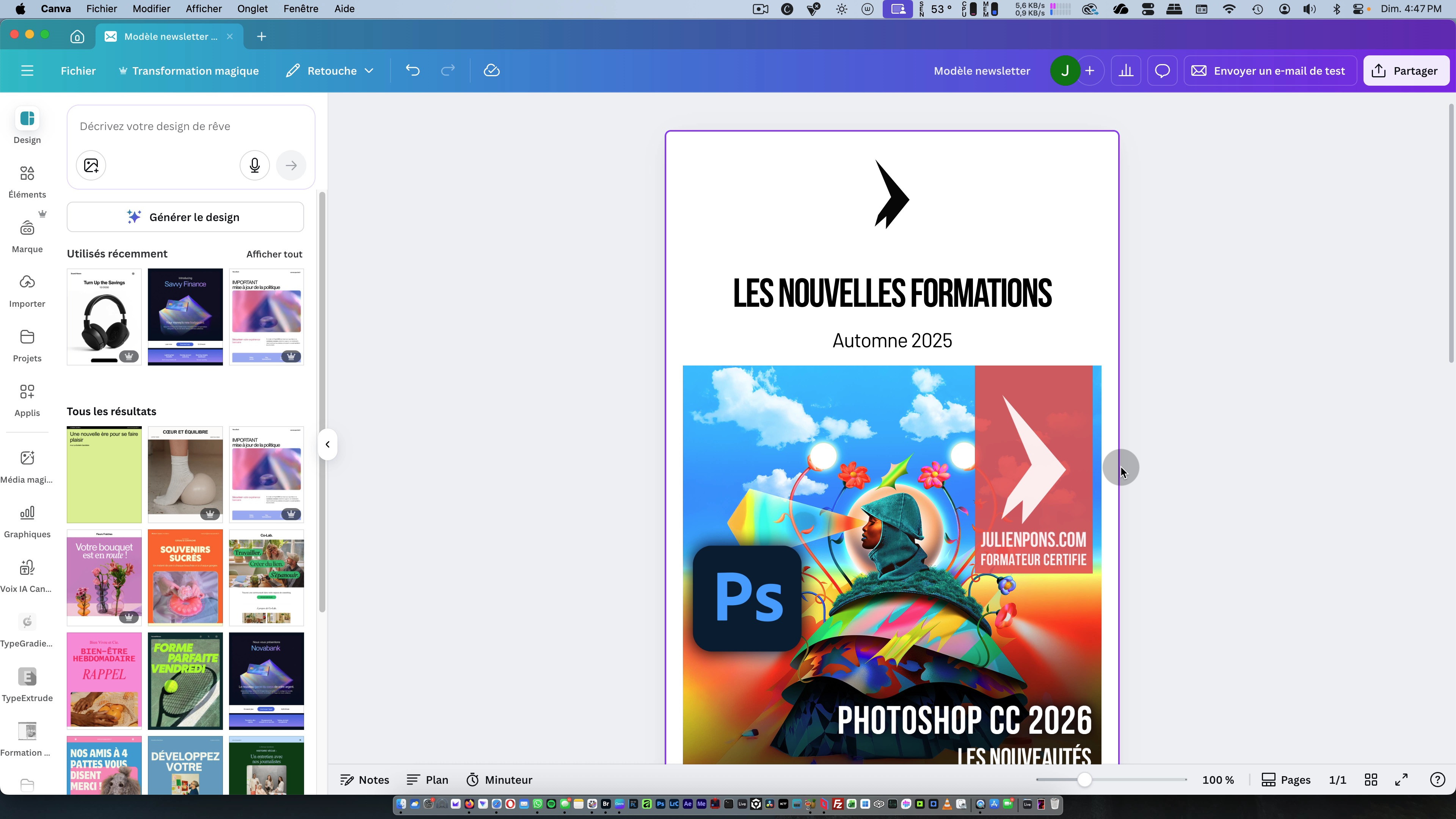The width and height of the screenshot is (1456, 819).
Task: Click Générer le design button
Action: pyautogui.click(x=185, y=217)
